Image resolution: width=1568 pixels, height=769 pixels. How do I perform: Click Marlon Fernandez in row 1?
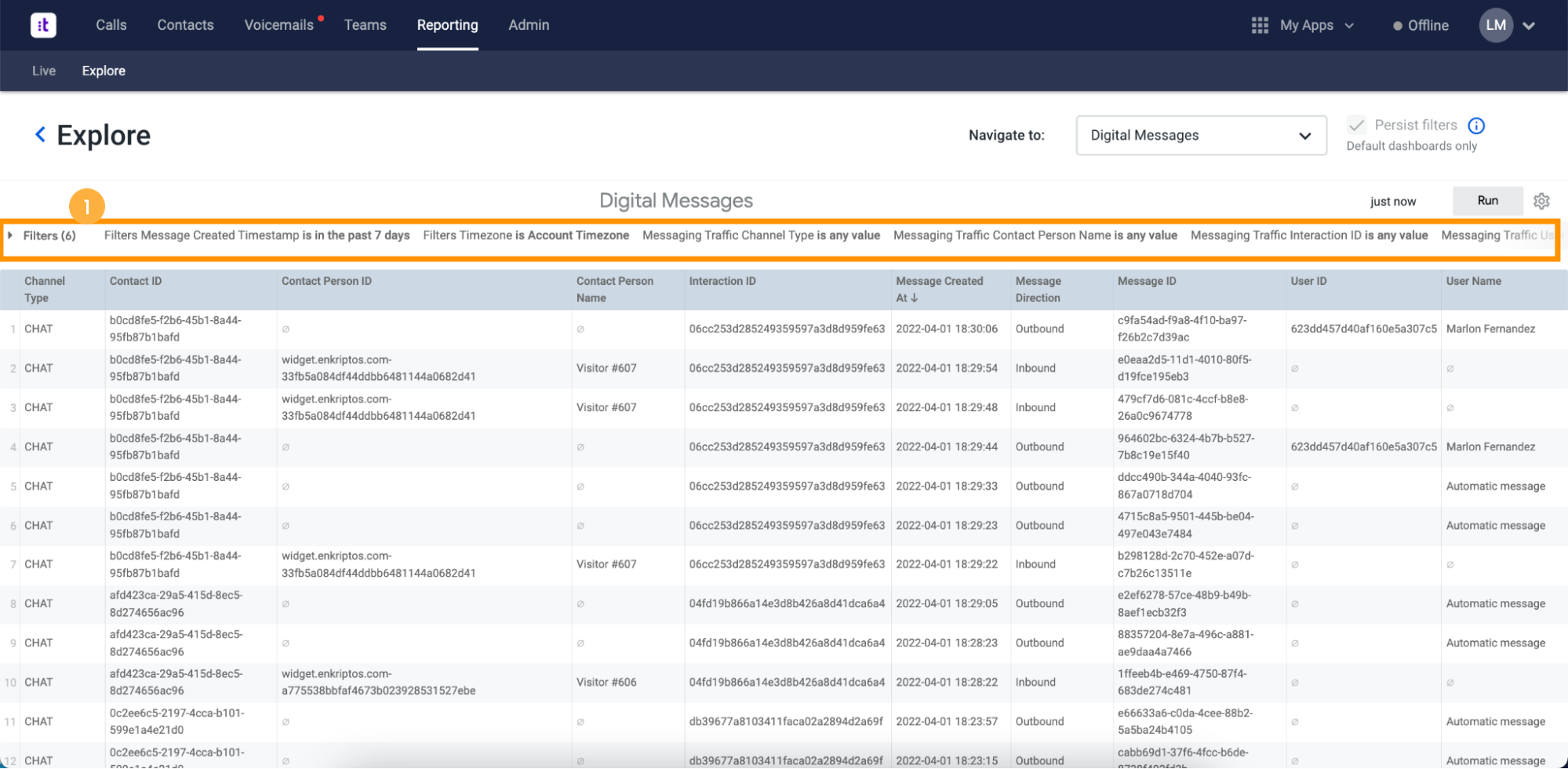pos(1490,329)
